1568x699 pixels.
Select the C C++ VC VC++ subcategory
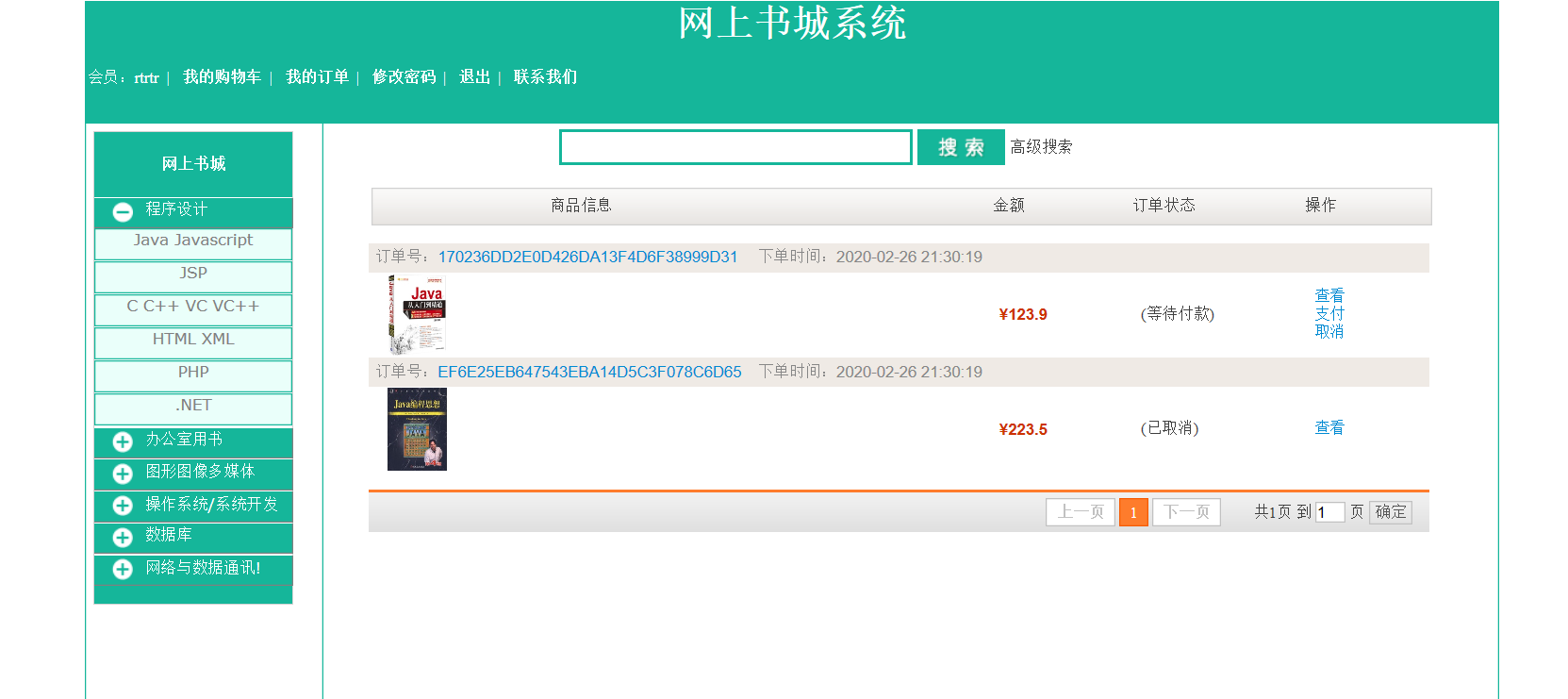coord(193,309)
